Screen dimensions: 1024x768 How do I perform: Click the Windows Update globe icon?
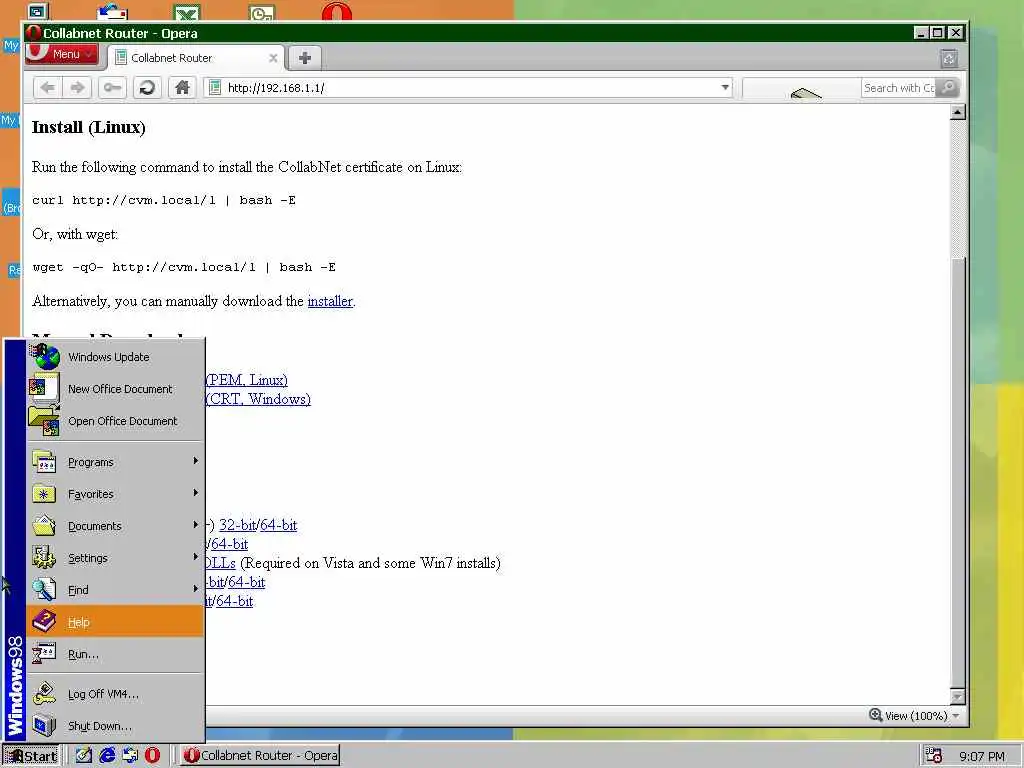click(x=45, y=357)
